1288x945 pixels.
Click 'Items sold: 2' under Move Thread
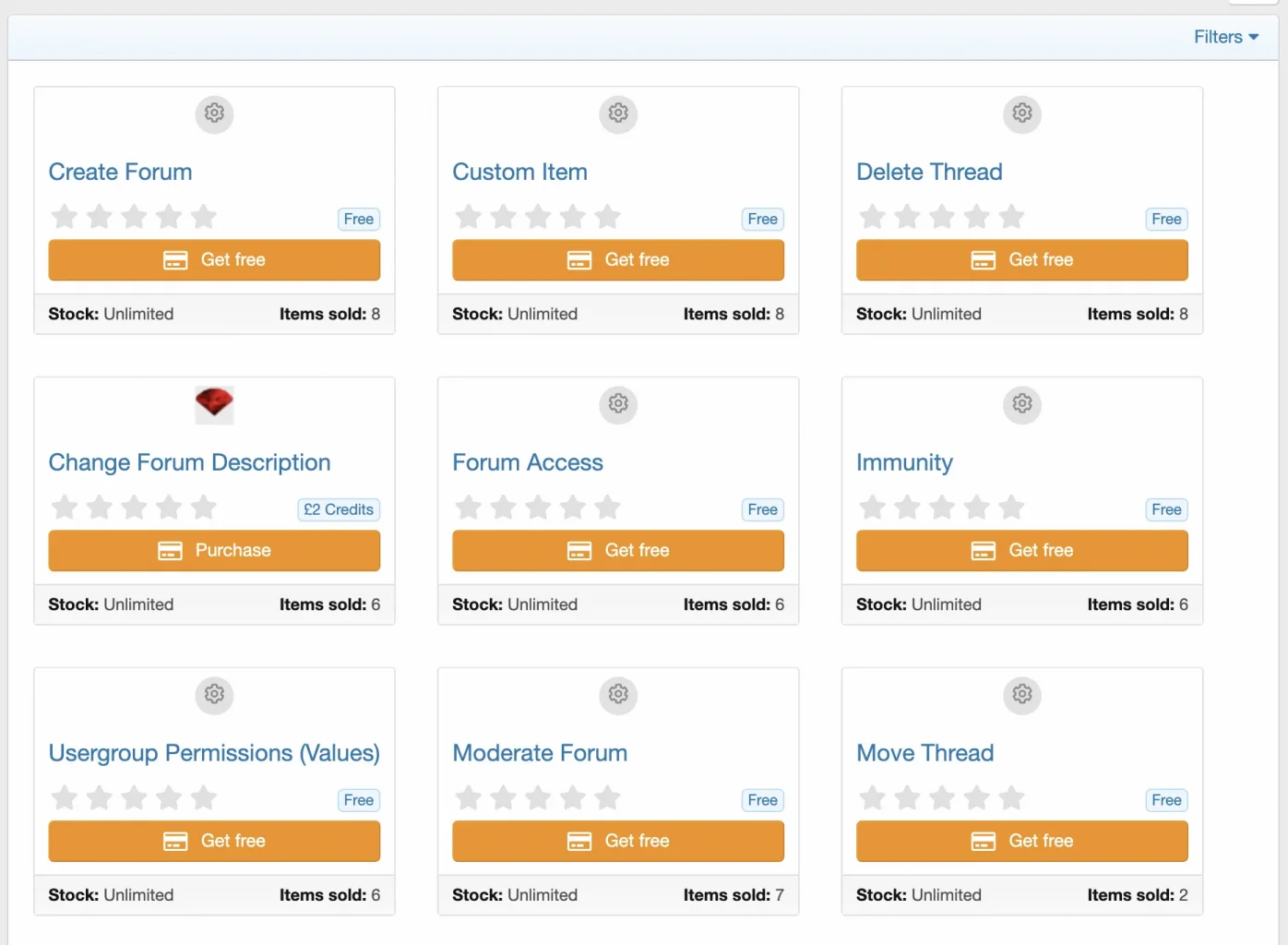coord(1138,895)
